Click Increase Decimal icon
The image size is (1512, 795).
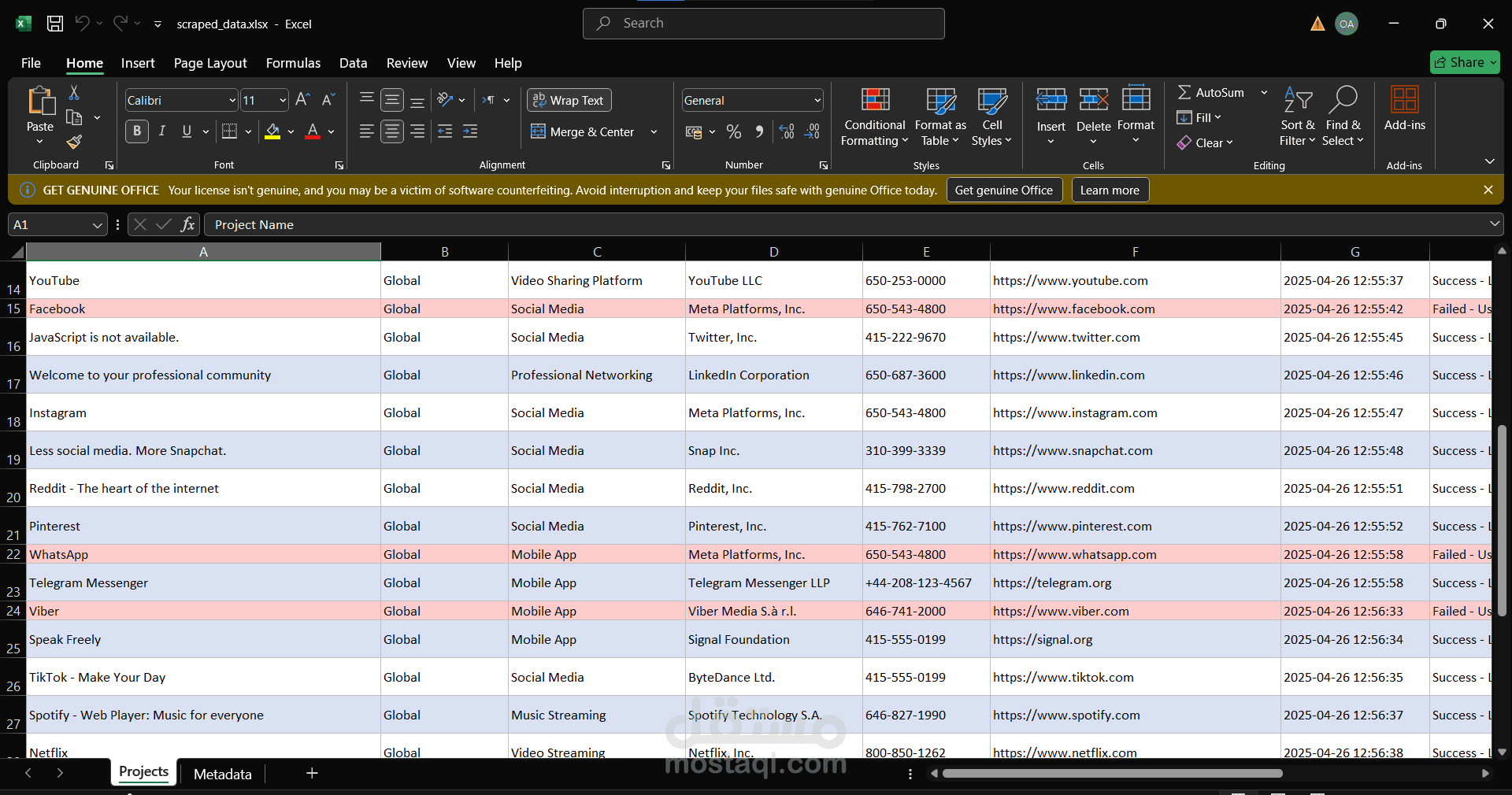787,131
